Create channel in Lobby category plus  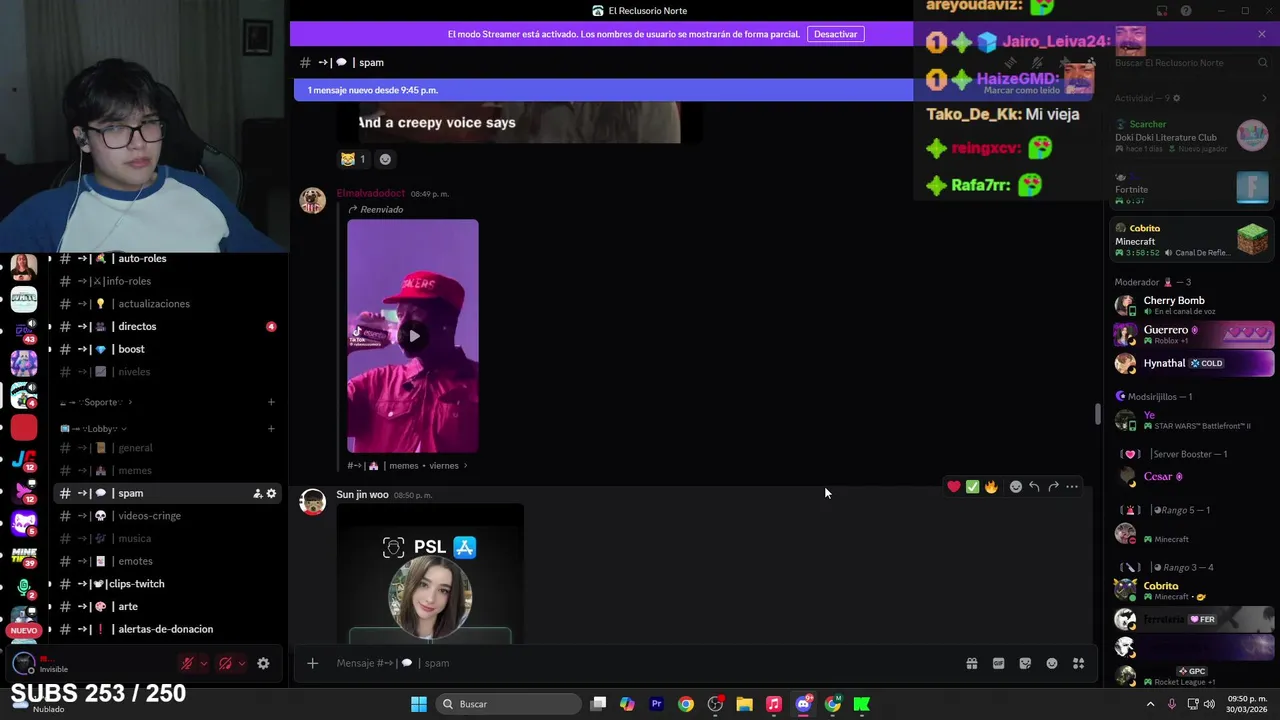click(x=271, y=429)
